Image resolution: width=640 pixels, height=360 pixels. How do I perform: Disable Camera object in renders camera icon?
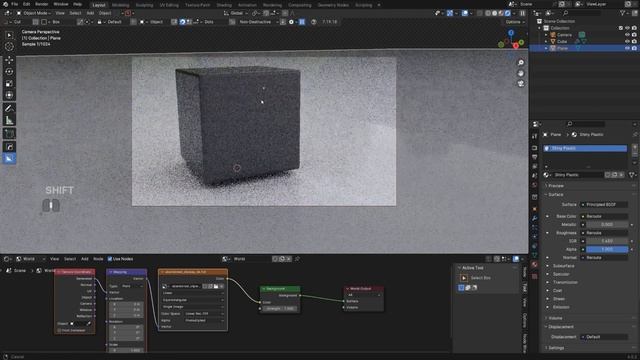634,35
